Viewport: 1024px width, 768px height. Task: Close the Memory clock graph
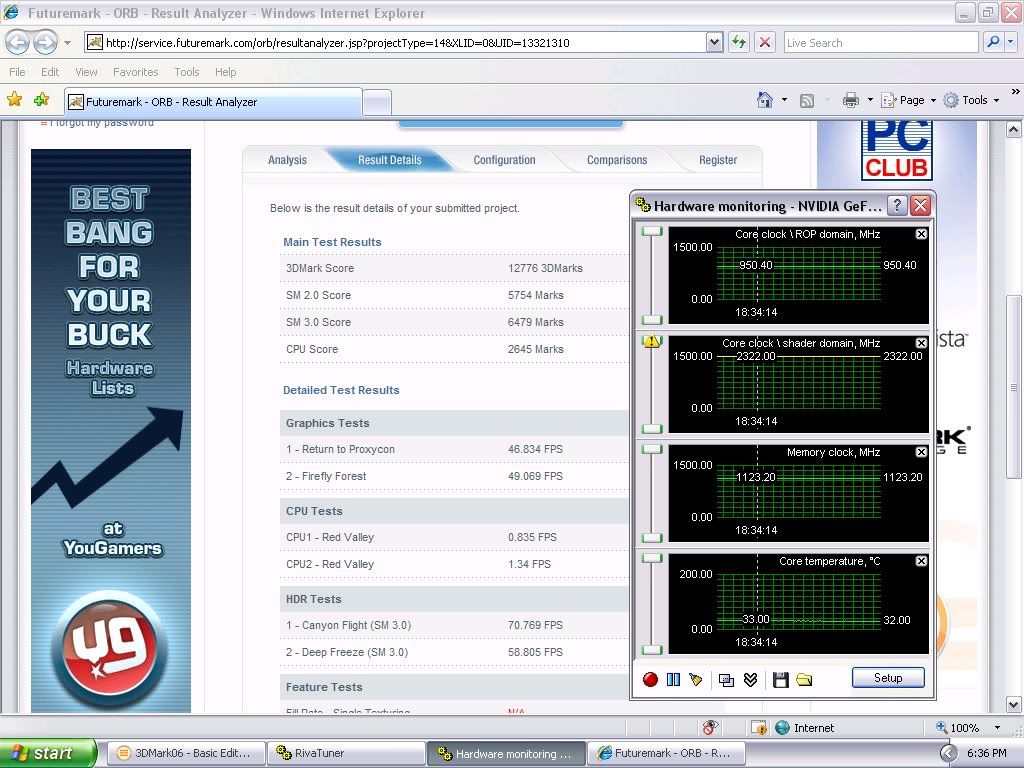coord(921,452)
